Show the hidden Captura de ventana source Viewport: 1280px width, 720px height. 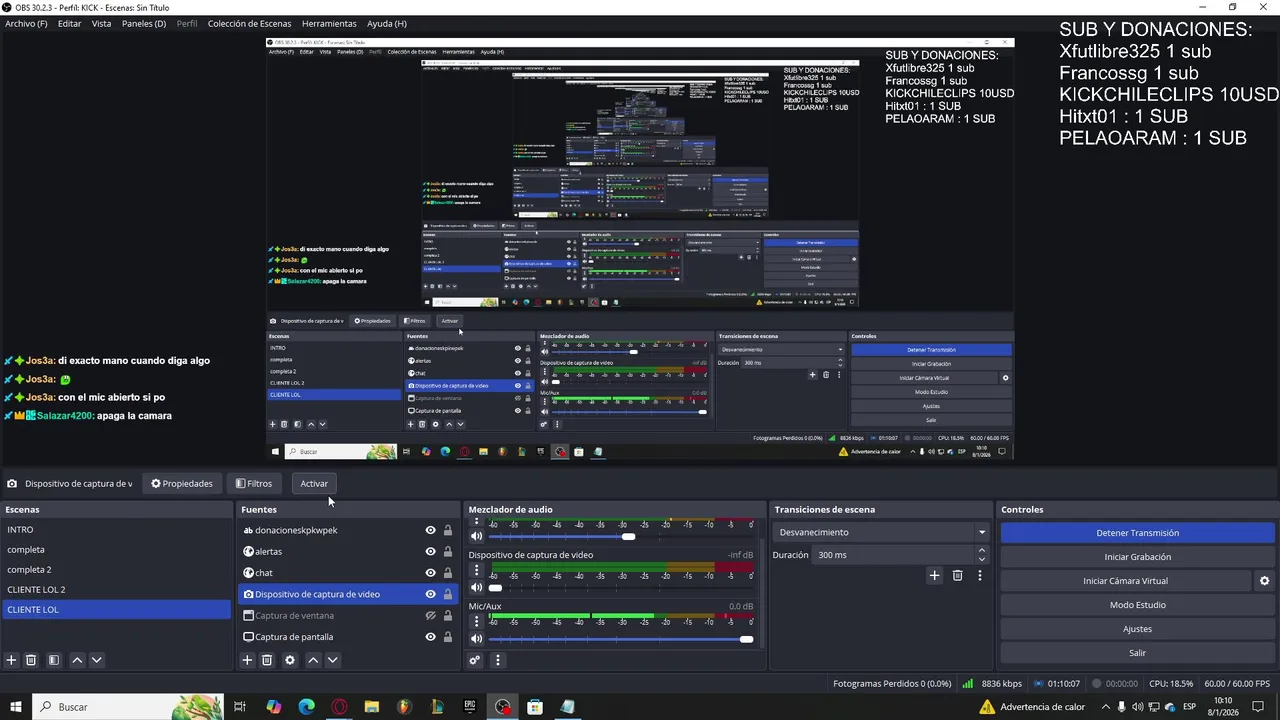click(430, 616)
